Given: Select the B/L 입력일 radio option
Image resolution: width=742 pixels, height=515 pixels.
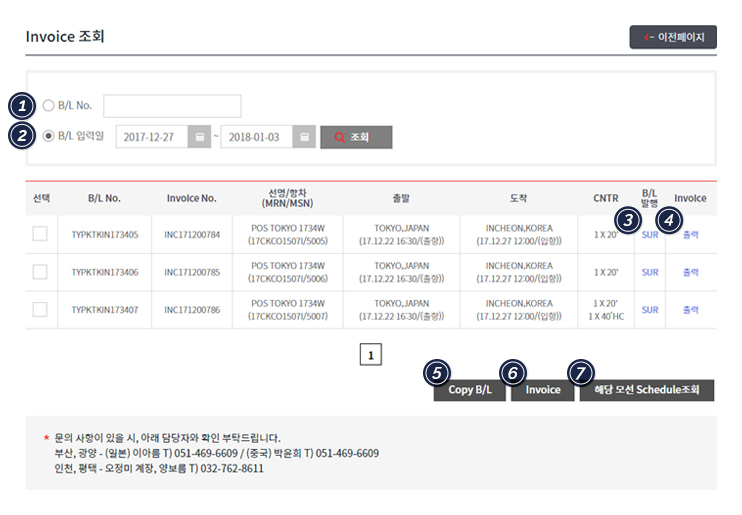Looking at the screenshot, I should coord(49,137).
